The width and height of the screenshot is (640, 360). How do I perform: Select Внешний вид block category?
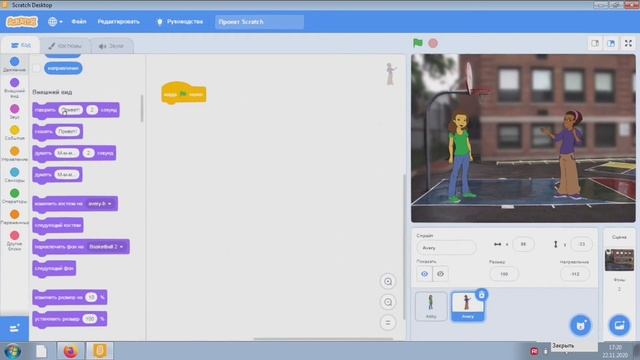click(x=14, y=88)
